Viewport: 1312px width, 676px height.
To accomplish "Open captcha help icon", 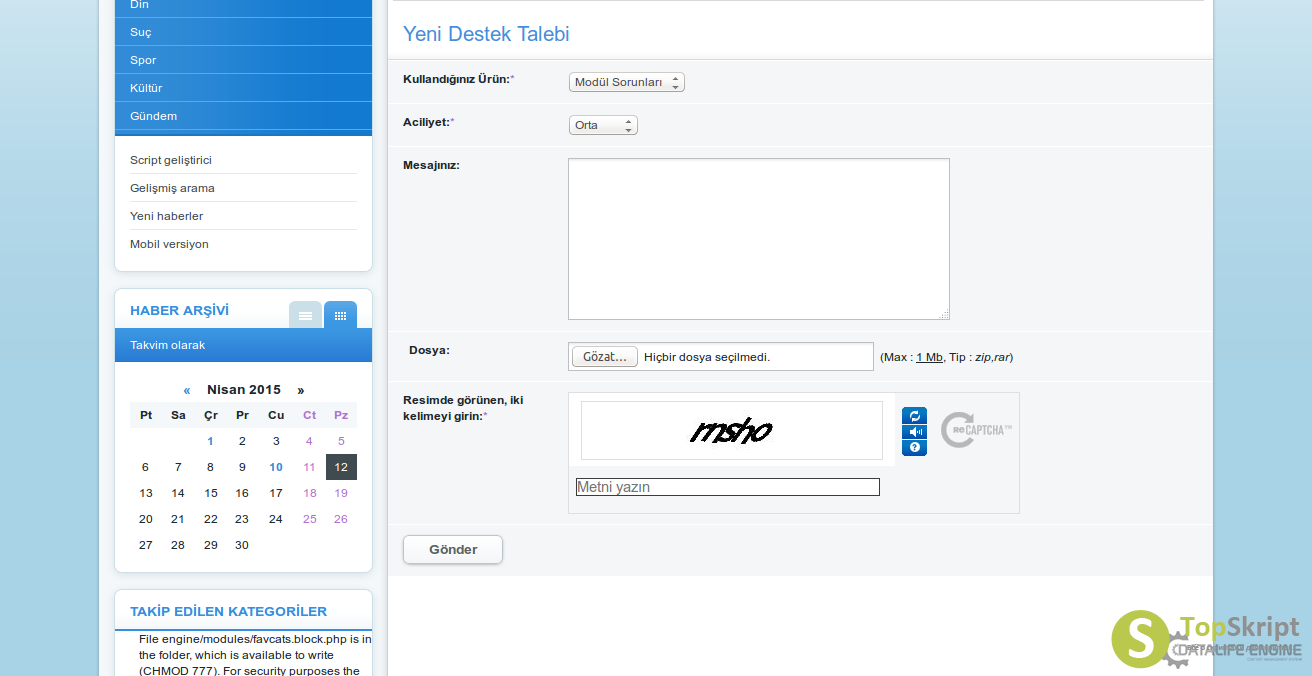I will click(x=914, y=447).
